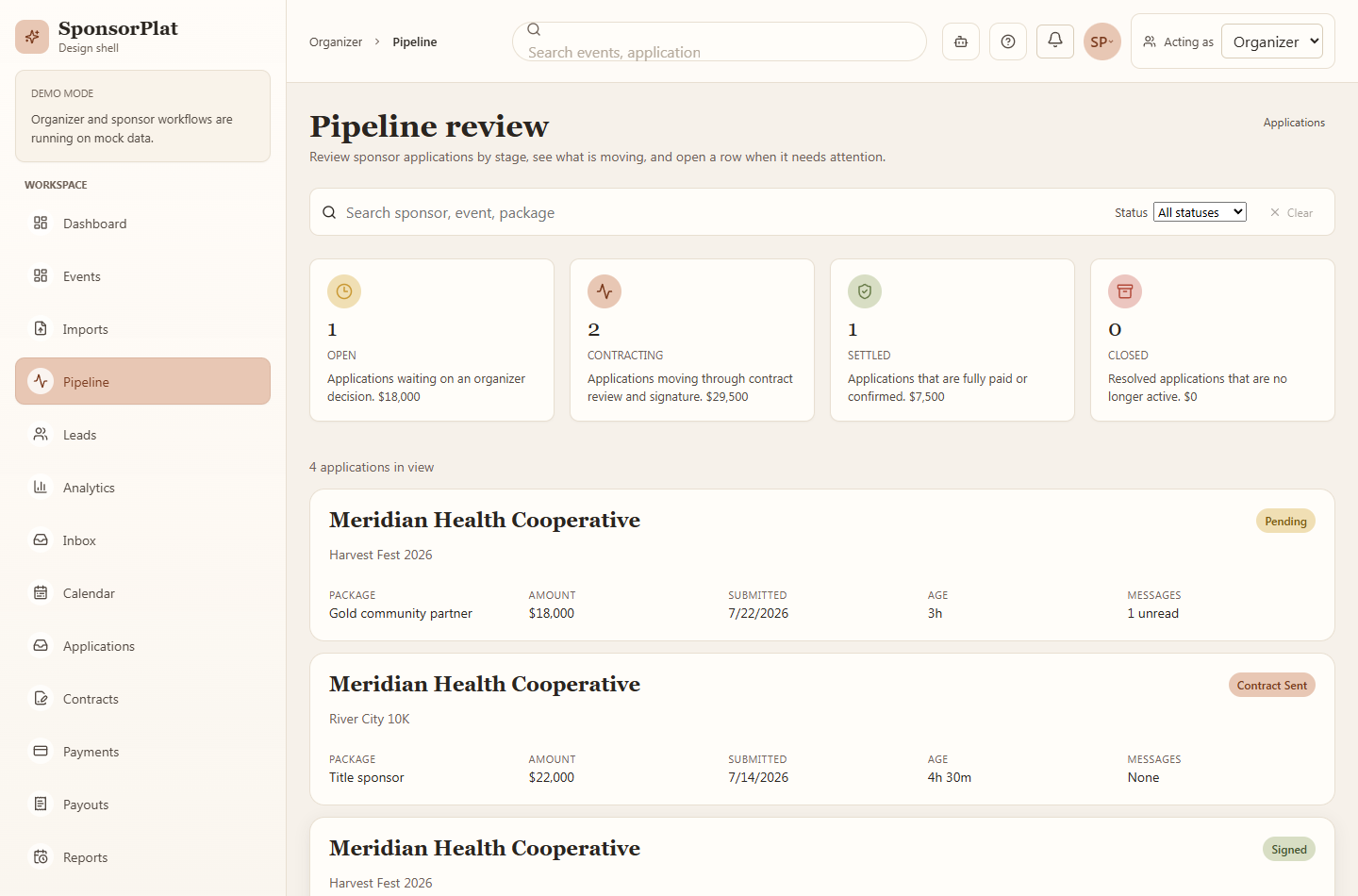This screenshot has width=1358, height=896.
Task: Click the Imports file upload icon
Action: (x=41, y=328)
